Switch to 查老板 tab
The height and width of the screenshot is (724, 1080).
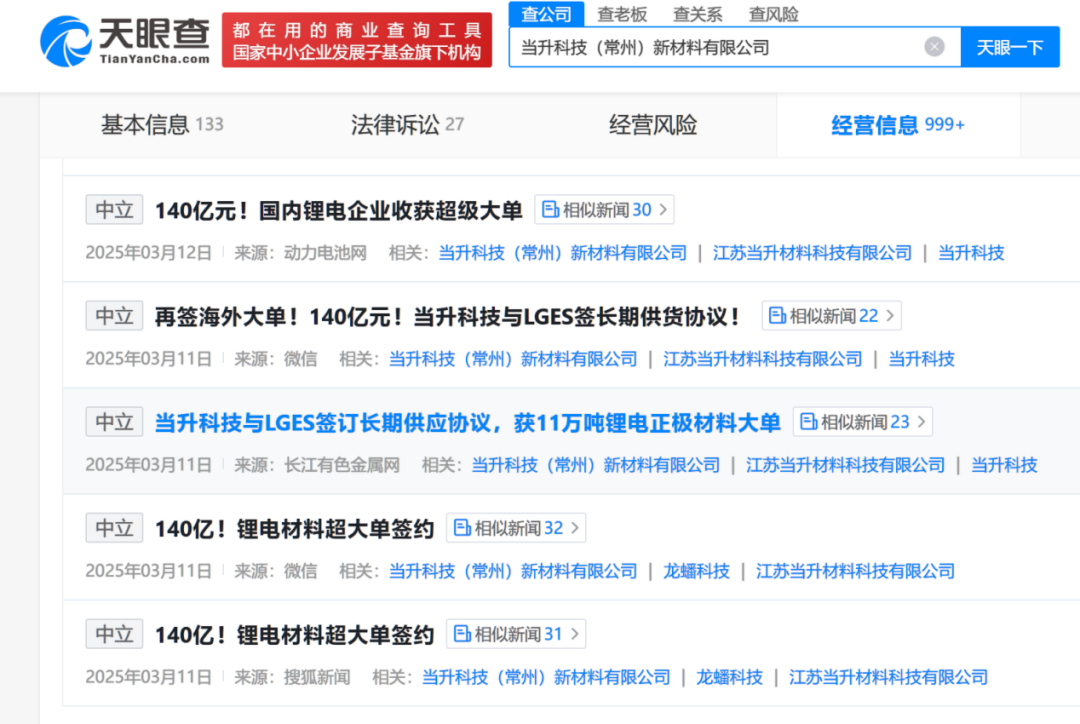tap(622, 14)
